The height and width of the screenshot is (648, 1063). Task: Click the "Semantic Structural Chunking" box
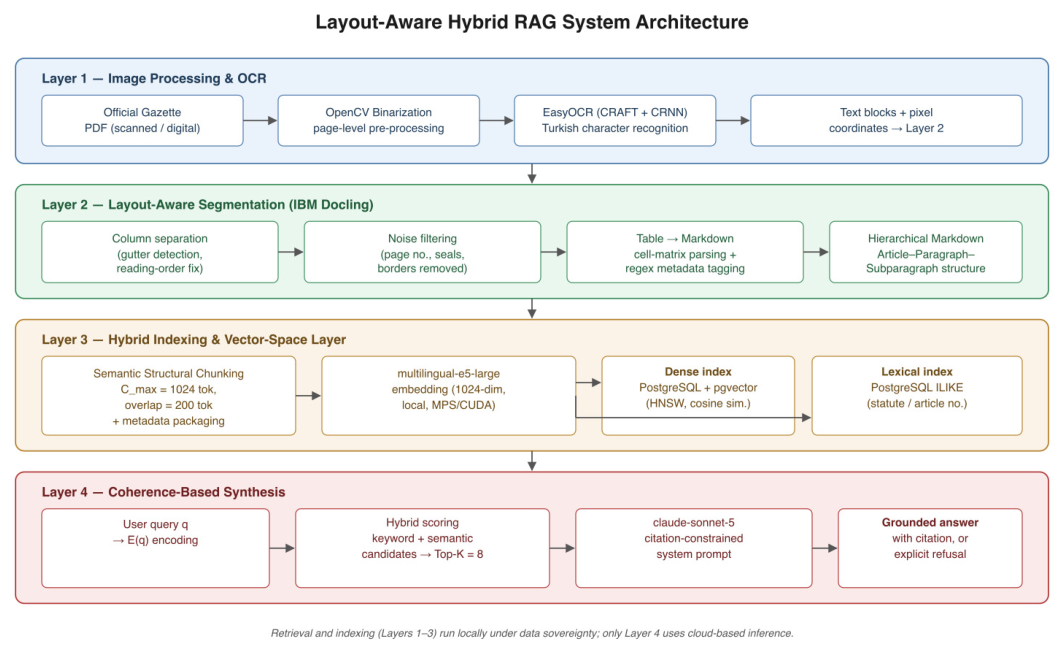pos(168,396)
